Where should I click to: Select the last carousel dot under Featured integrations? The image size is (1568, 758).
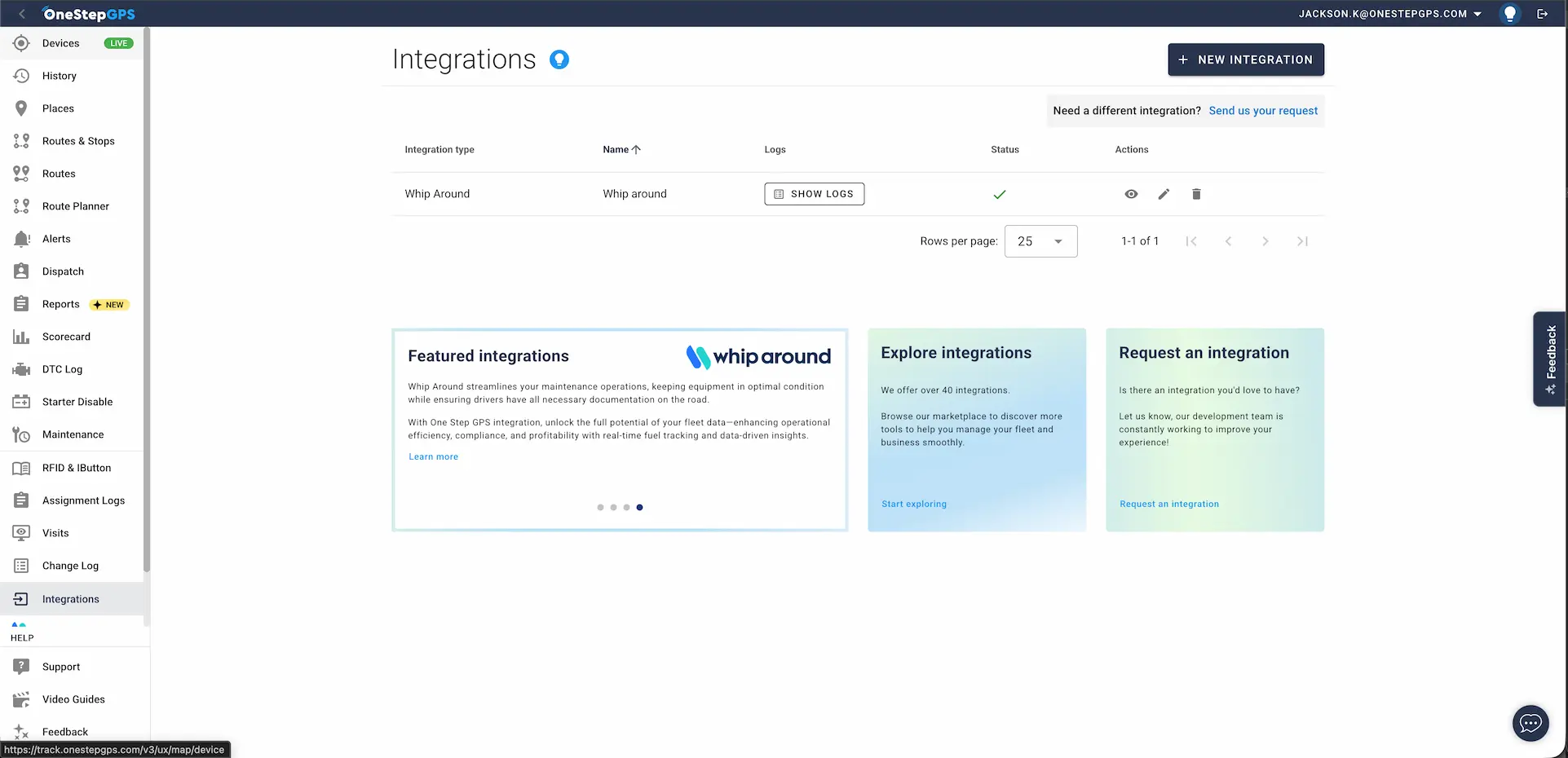pos(639,507)
